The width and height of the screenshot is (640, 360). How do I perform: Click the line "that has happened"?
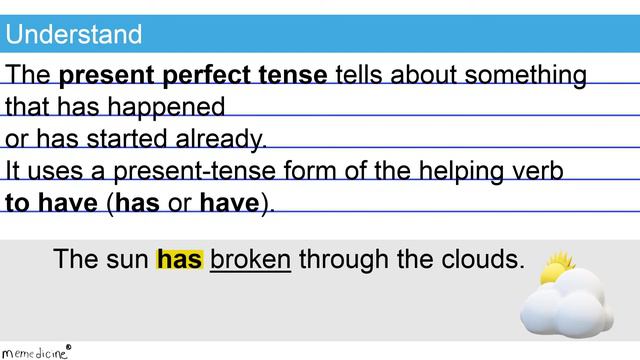pos(115,107)
